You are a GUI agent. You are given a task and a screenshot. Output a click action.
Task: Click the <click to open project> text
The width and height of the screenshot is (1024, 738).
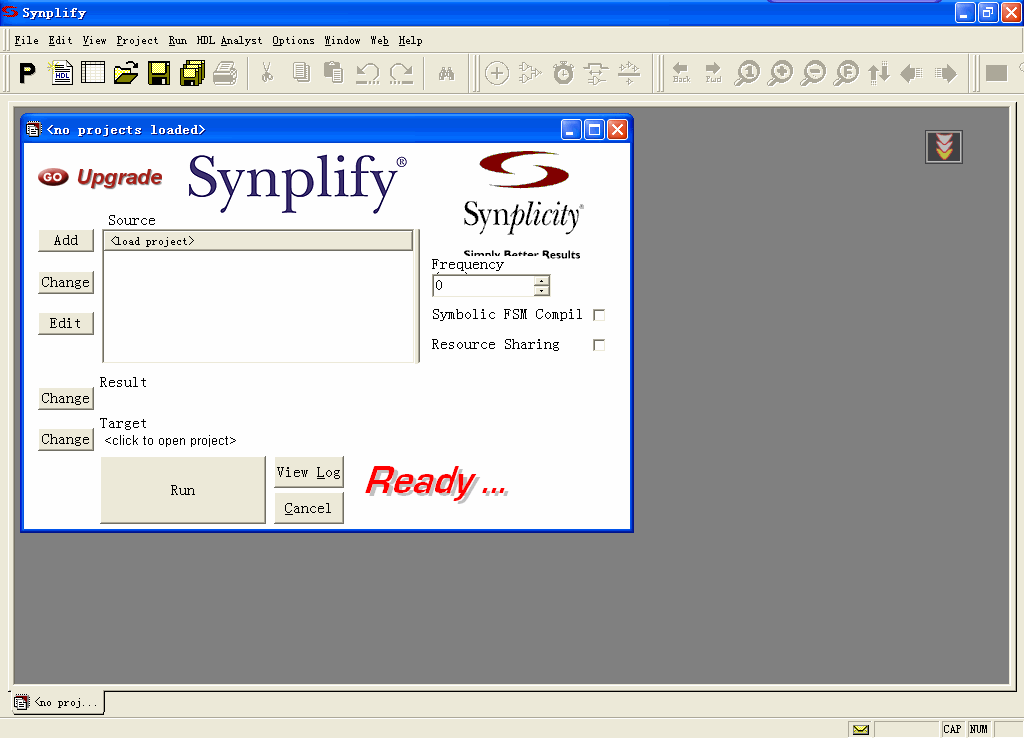pyautogui.click(x=170, y=441)
